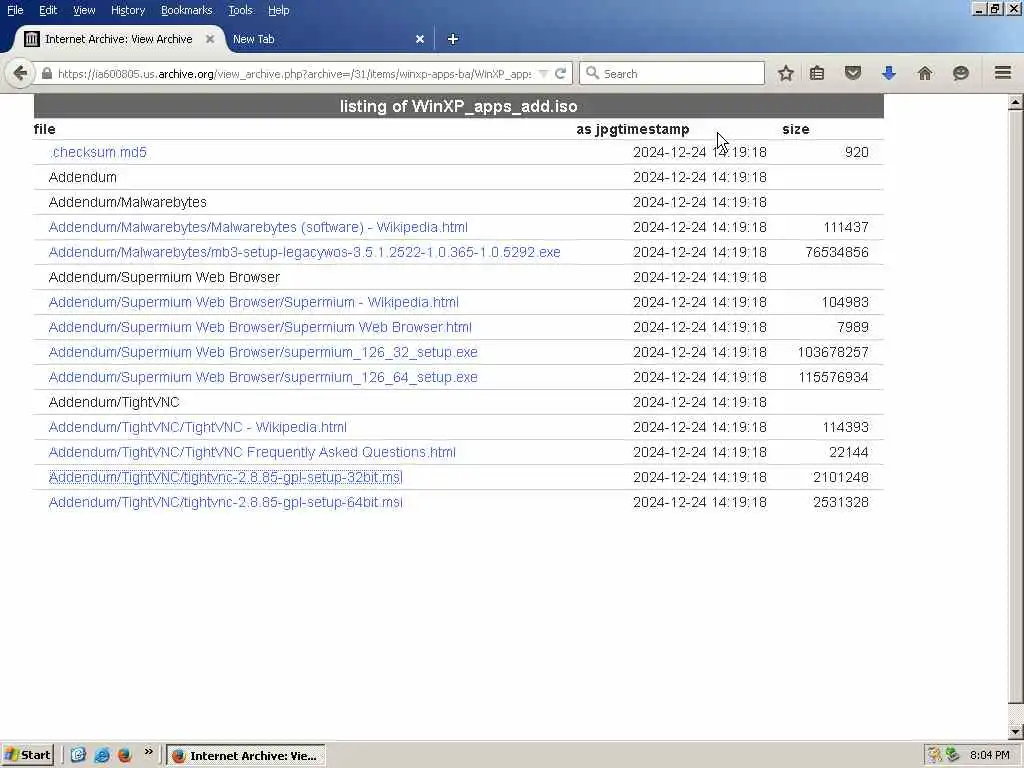
Task: Open the hamburger menu button
Action: coord(1002,73)
